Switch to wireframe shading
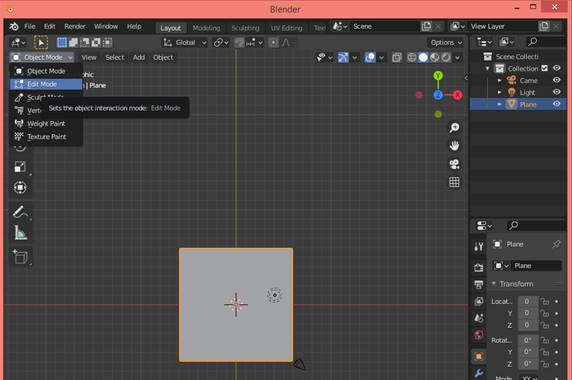572x380 pixels. pyautogui.click(x=412, y=58)
